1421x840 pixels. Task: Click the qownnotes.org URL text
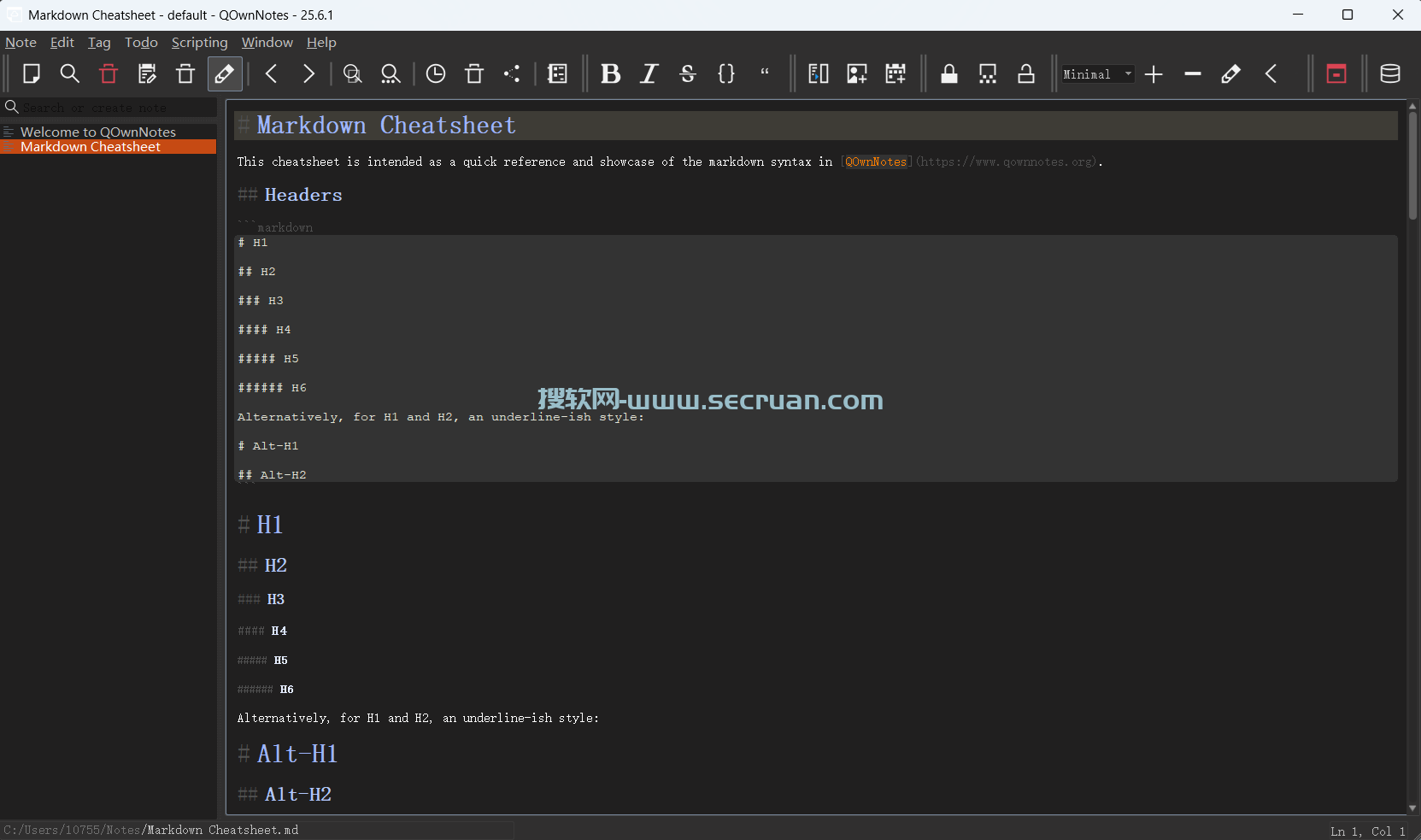pos(1006,162)
